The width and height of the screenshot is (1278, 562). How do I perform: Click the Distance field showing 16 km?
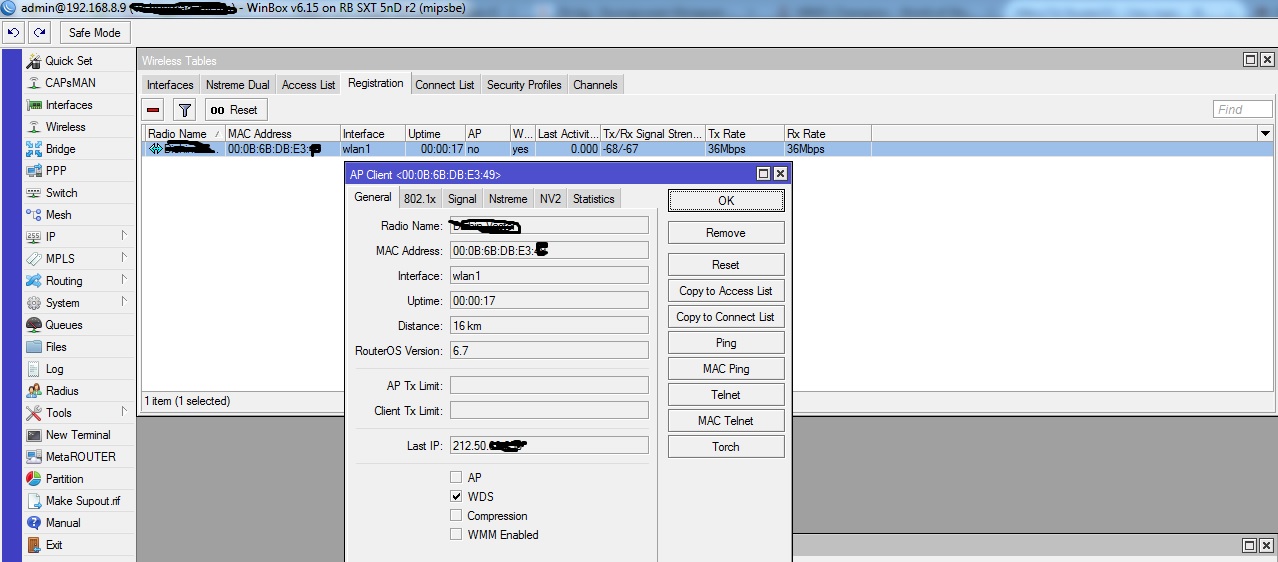[x=549, y=326]
